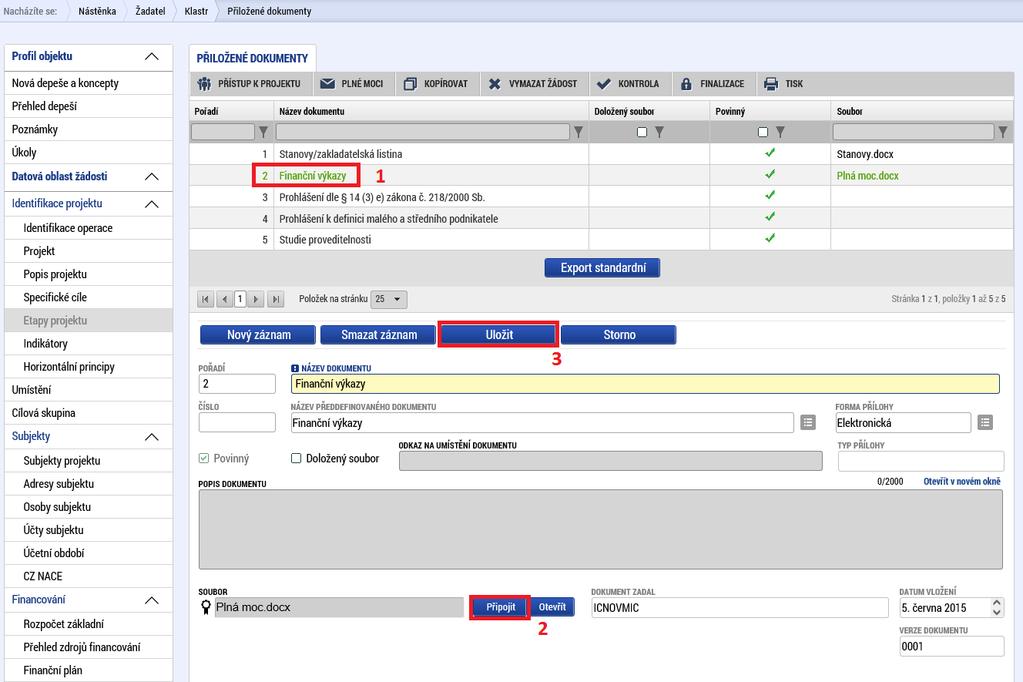The width and height of the screenshot is (1023, 682).
Task: Go to last page of list
Action: pos(276,299)
